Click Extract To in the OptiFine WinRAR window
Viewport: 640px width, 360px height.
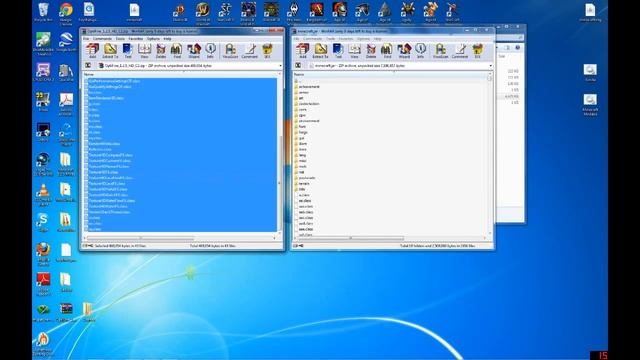(110, 51)
